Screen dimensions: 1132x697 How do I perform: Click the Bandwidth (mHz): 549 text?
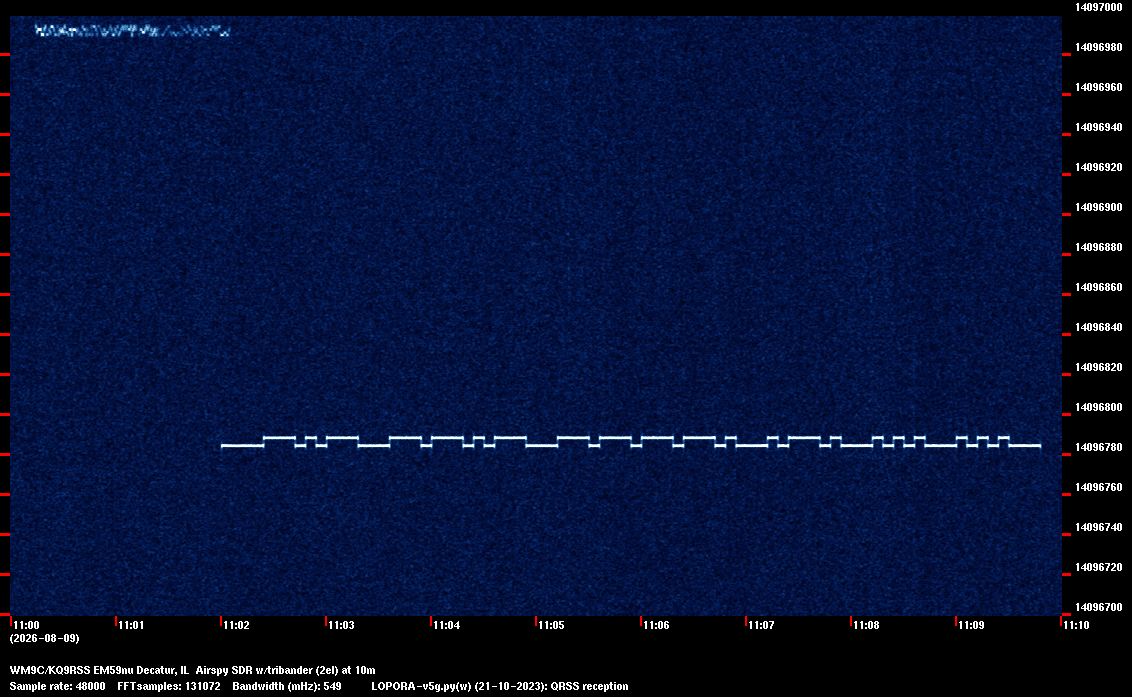tap(287, 686)
